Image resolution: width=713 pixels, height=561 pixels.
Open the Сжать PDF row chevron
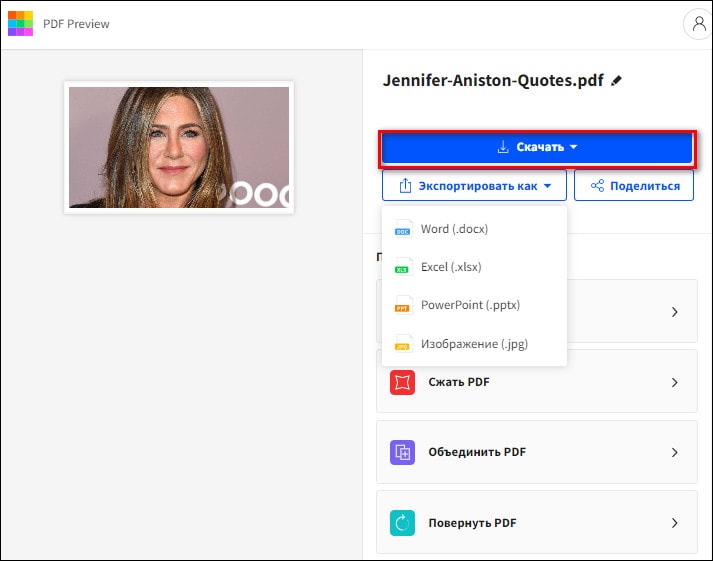tap(675, 382)
